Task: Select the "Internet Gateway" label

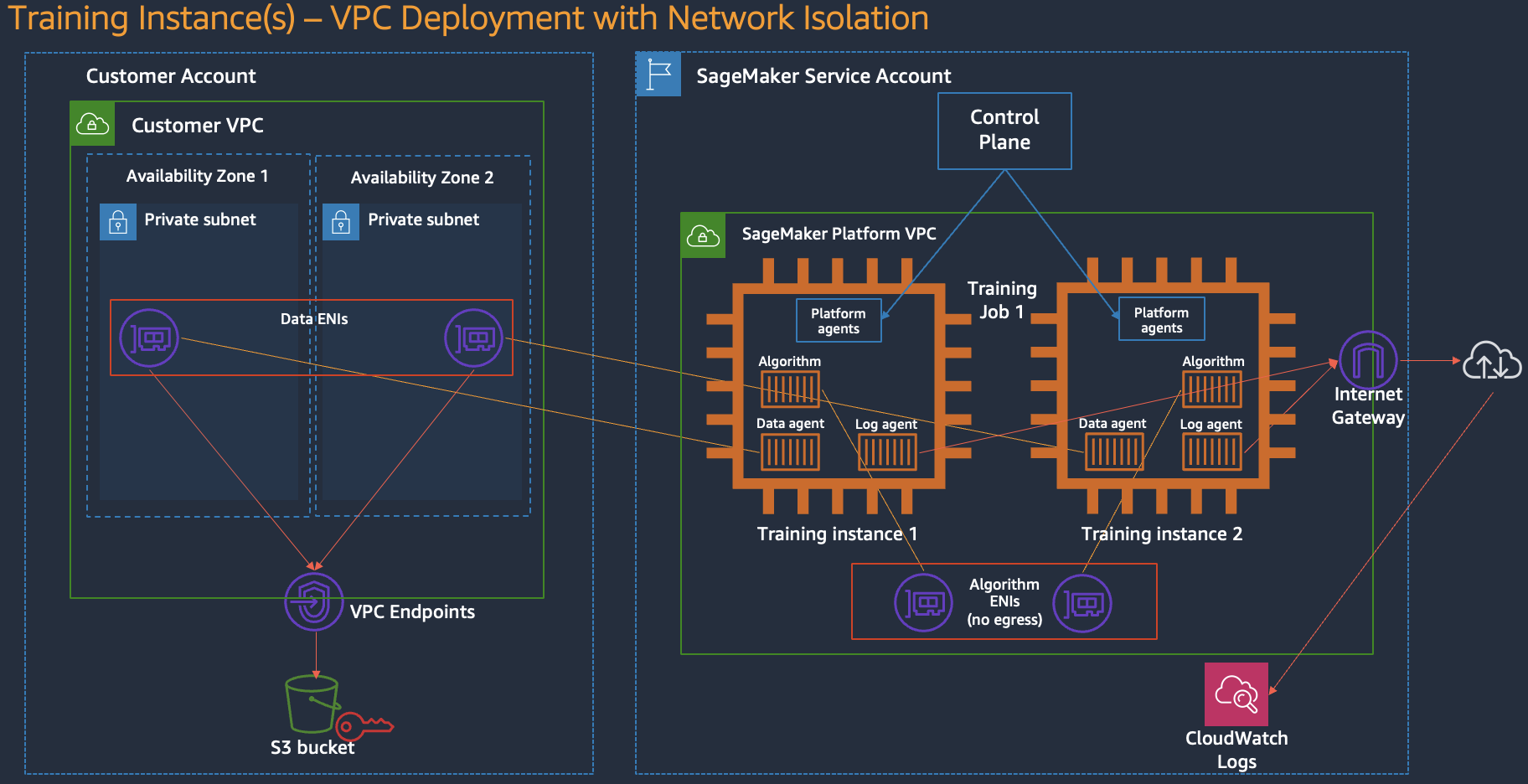Action: tap(1368, 406)
